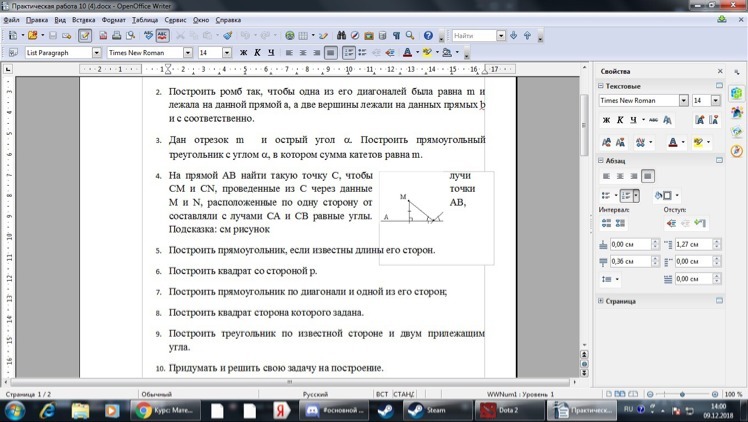This screenshot has width=748, height=422.
Task: Open the Gallery icon in sidebar
Action: click(x=737, y=132)
